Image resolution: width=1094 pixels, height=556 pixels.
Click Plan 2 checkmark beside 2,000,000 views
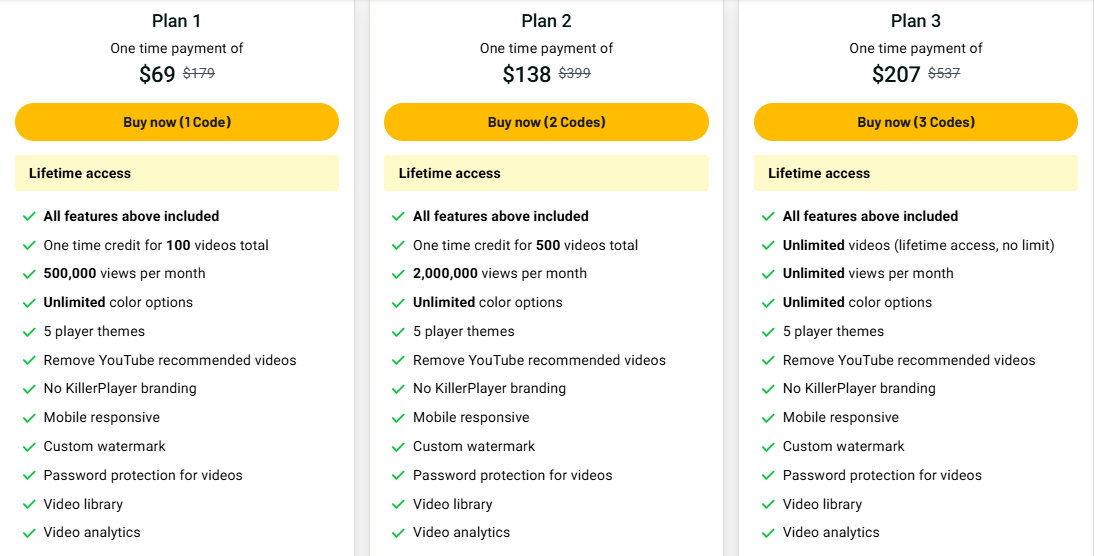[x=399, y=274]
